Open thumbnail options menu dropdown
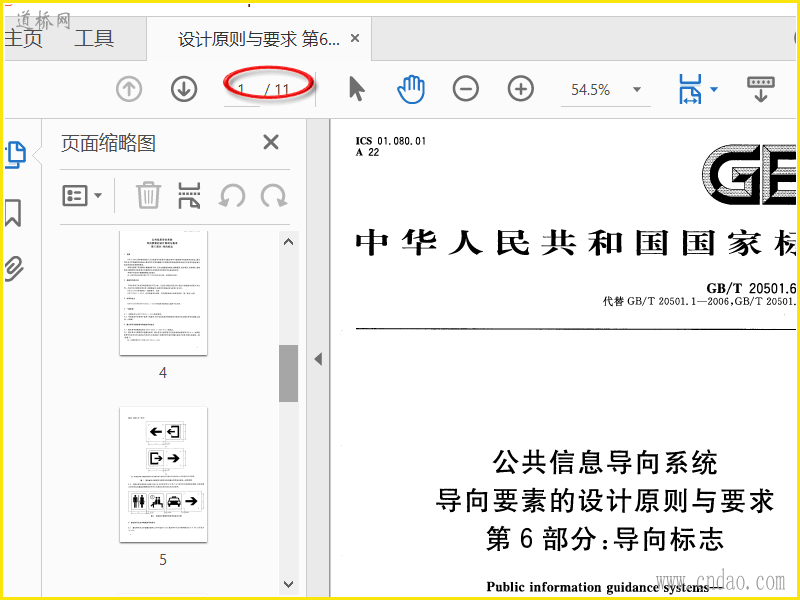800x600 pixels. 82,195
